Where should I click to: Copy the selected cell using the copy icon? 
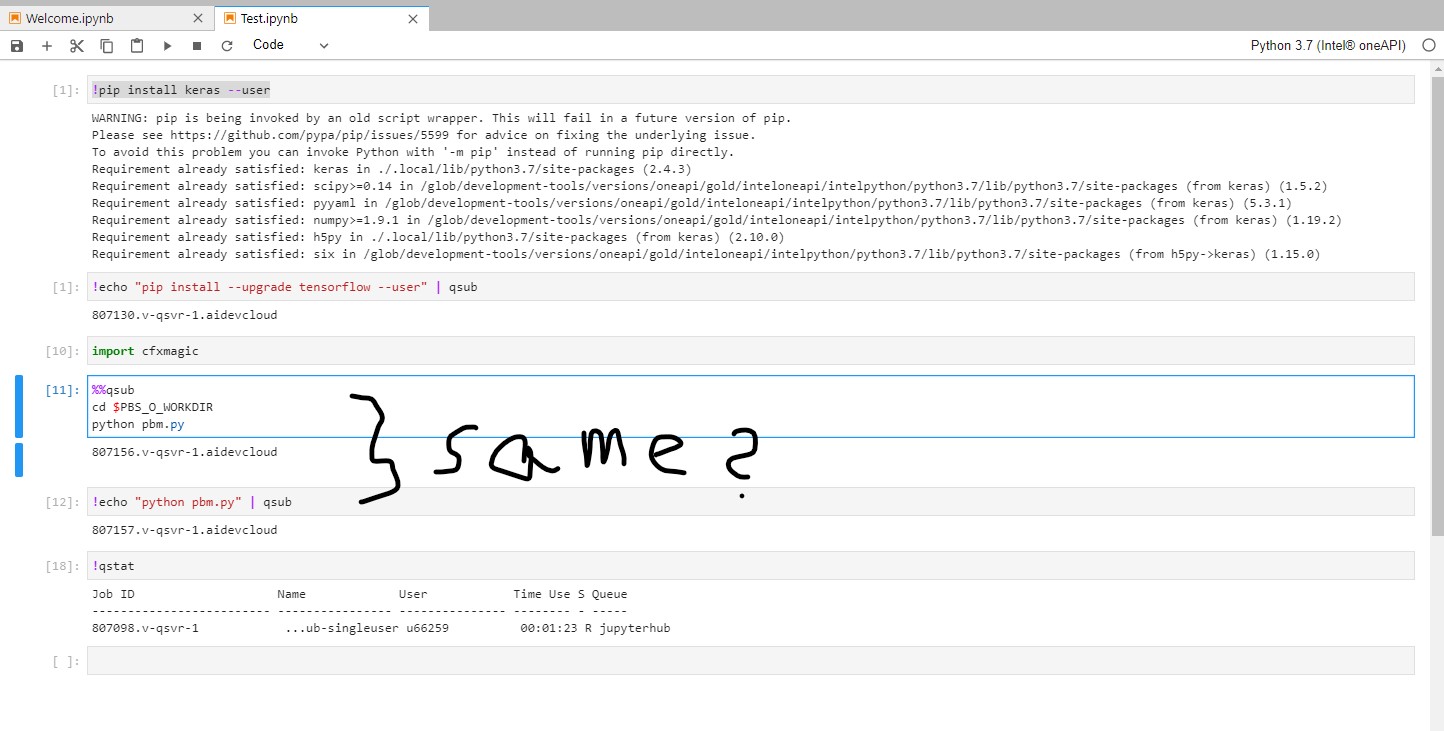[106, 45]
